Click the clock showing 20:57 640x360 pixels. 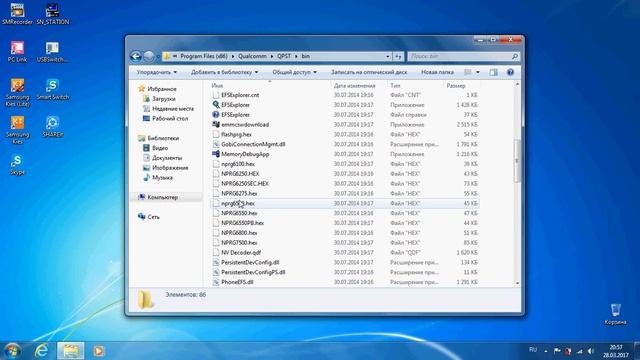point(616,347)
